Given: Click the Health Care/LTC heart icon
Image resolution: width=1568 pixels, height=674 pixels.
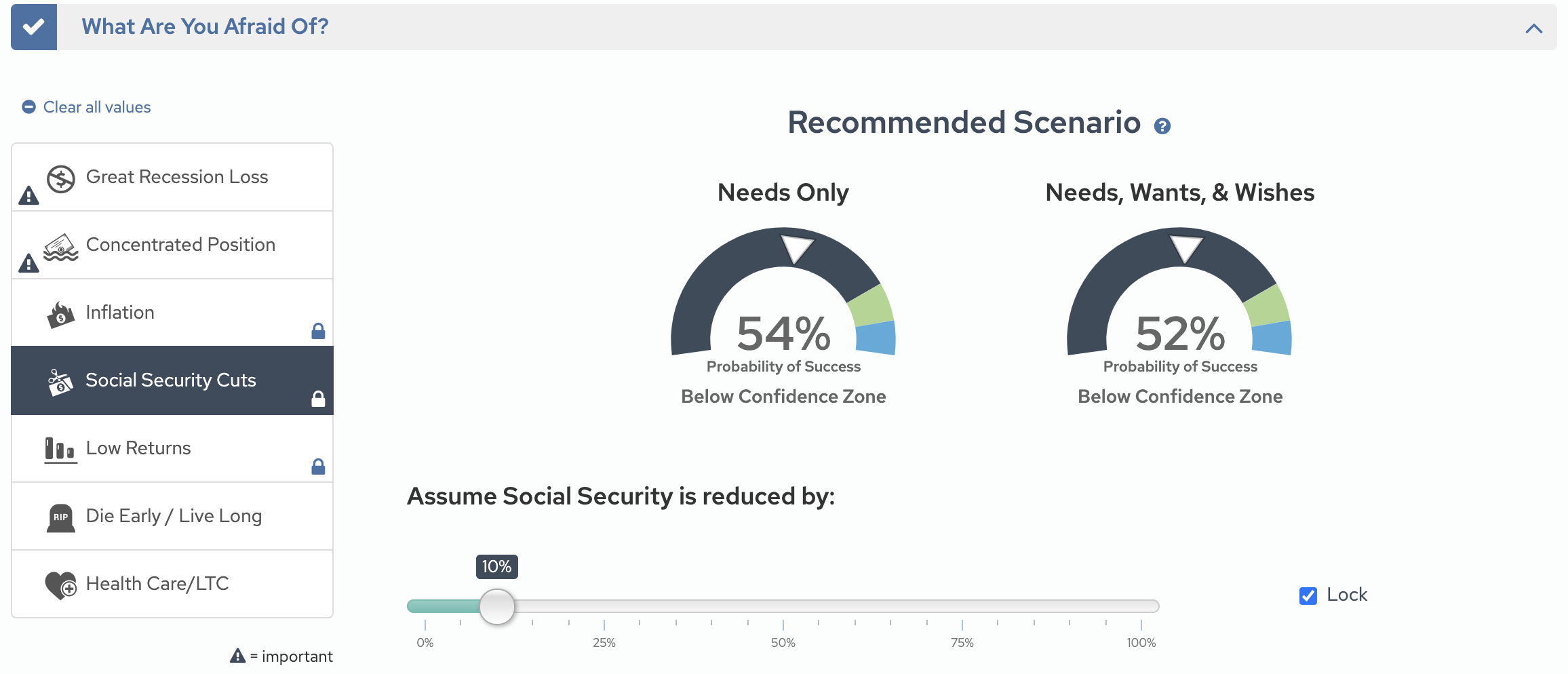Looking at the screenshot, I should tap(61, 585).
